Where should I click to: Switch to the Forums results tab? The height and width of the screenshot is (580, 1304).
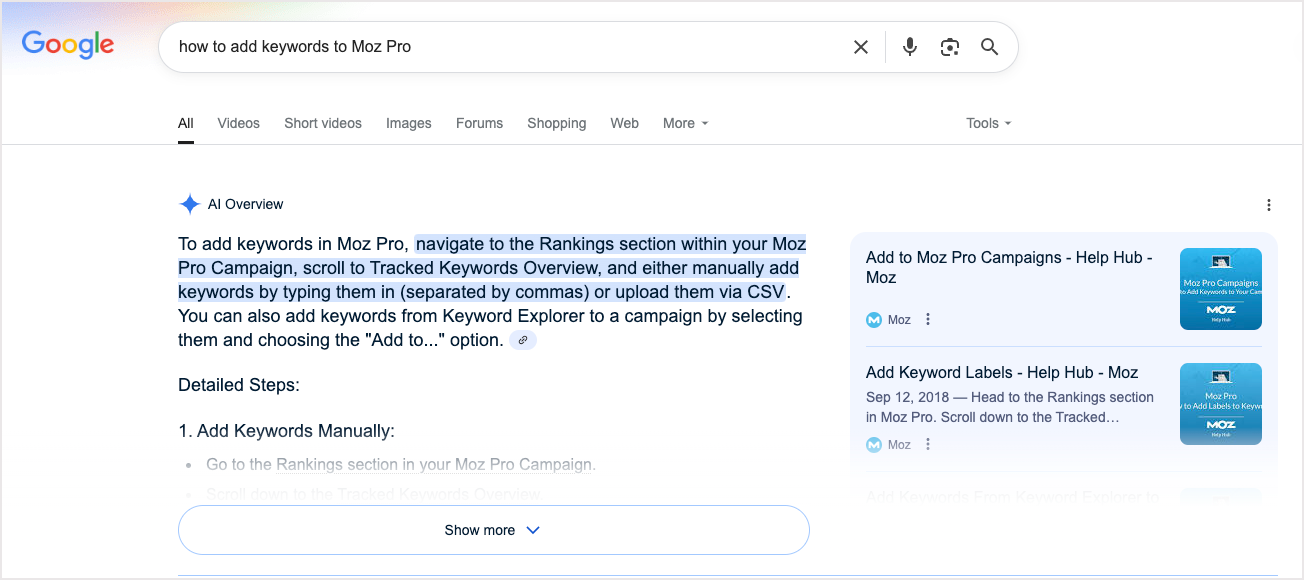pyautogui.click(x=479, y=123)
